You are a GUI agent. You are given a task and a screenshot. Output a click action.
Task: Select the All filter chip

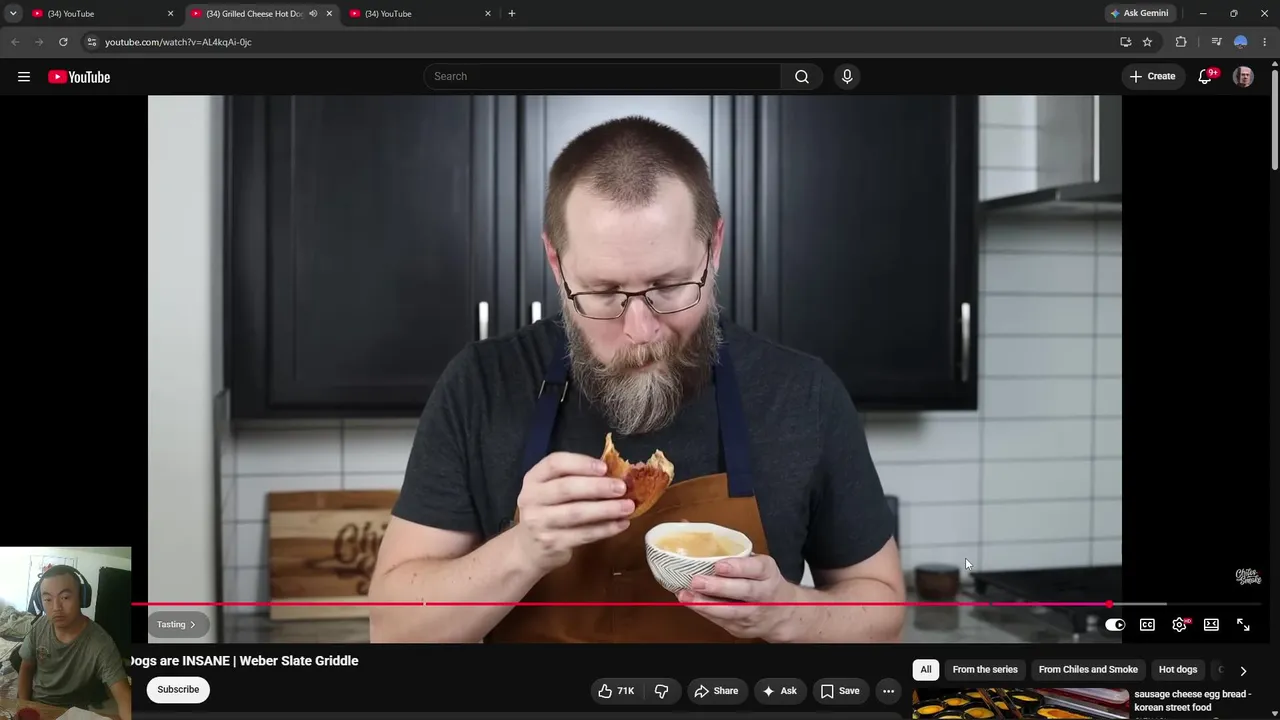(926, 670)
